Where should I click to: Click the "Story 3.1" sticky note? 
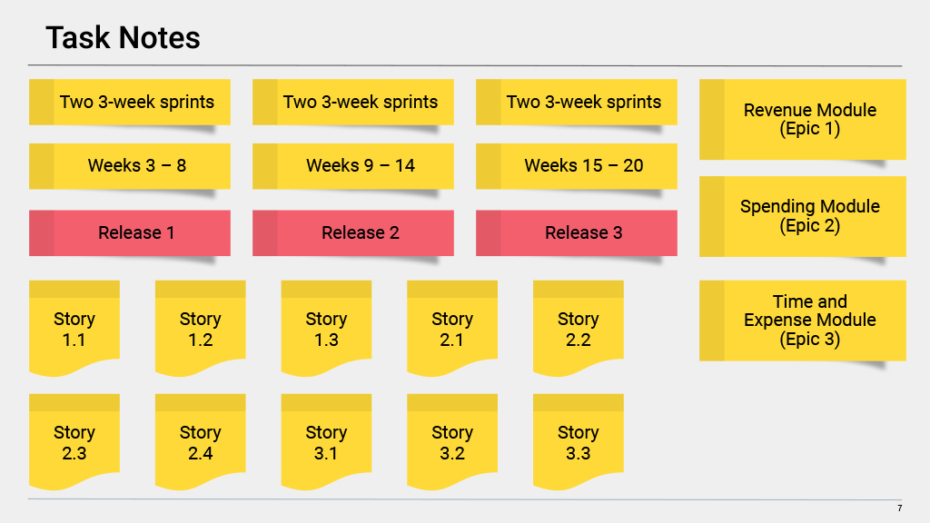pos(326,443)
